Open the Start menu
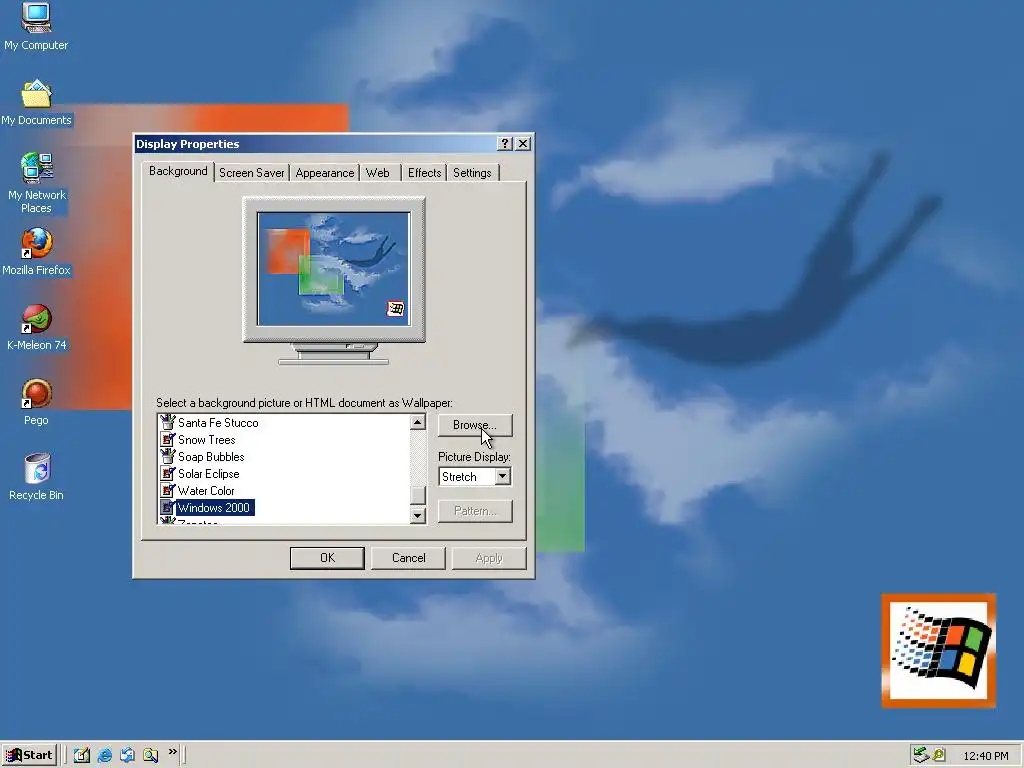The image size is (1024, 768). pyautogui.click(x=29, y=755)
